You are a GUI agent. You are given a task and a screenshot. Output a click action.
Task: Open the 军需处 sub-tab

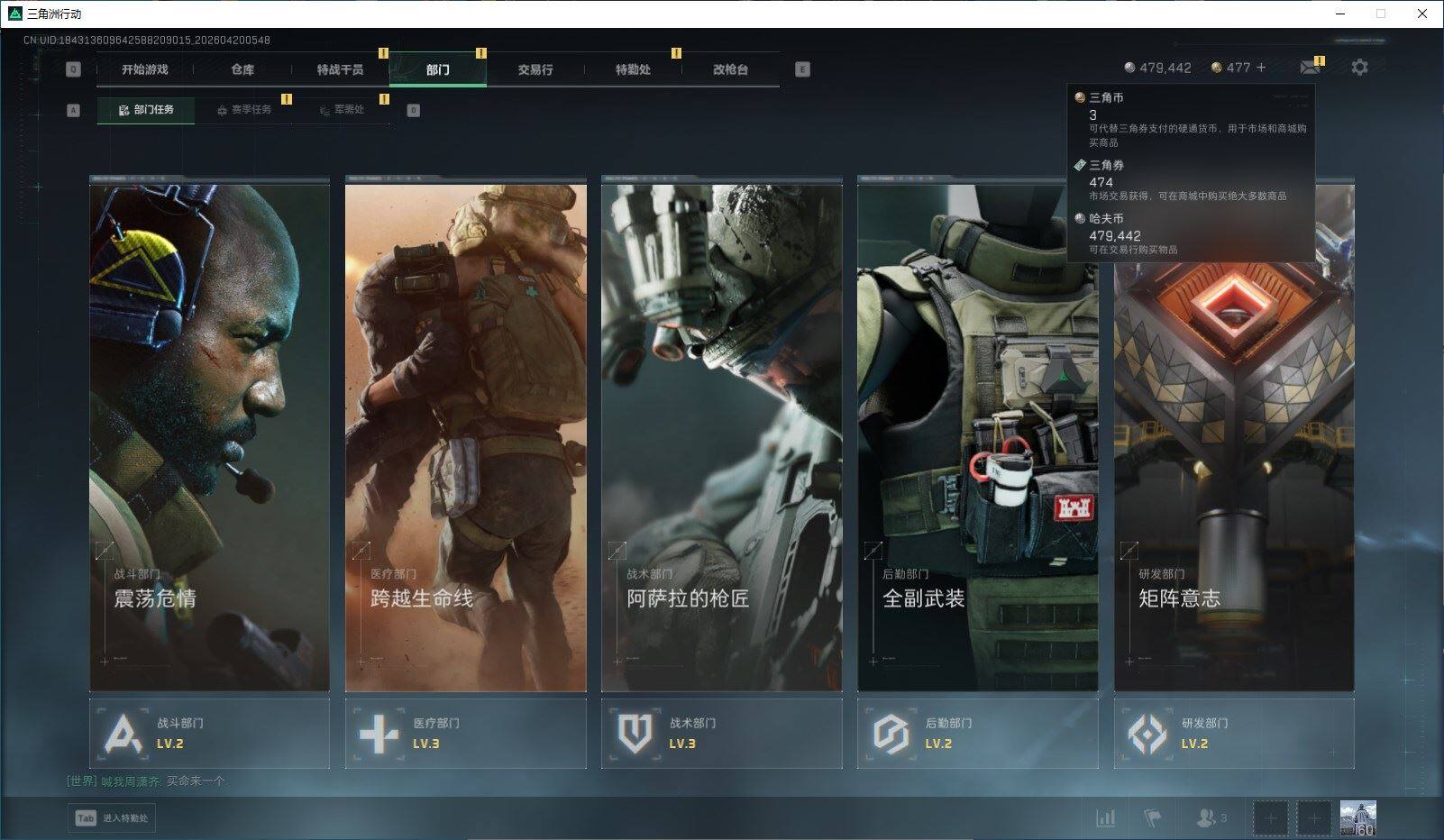tap(342, 110)
